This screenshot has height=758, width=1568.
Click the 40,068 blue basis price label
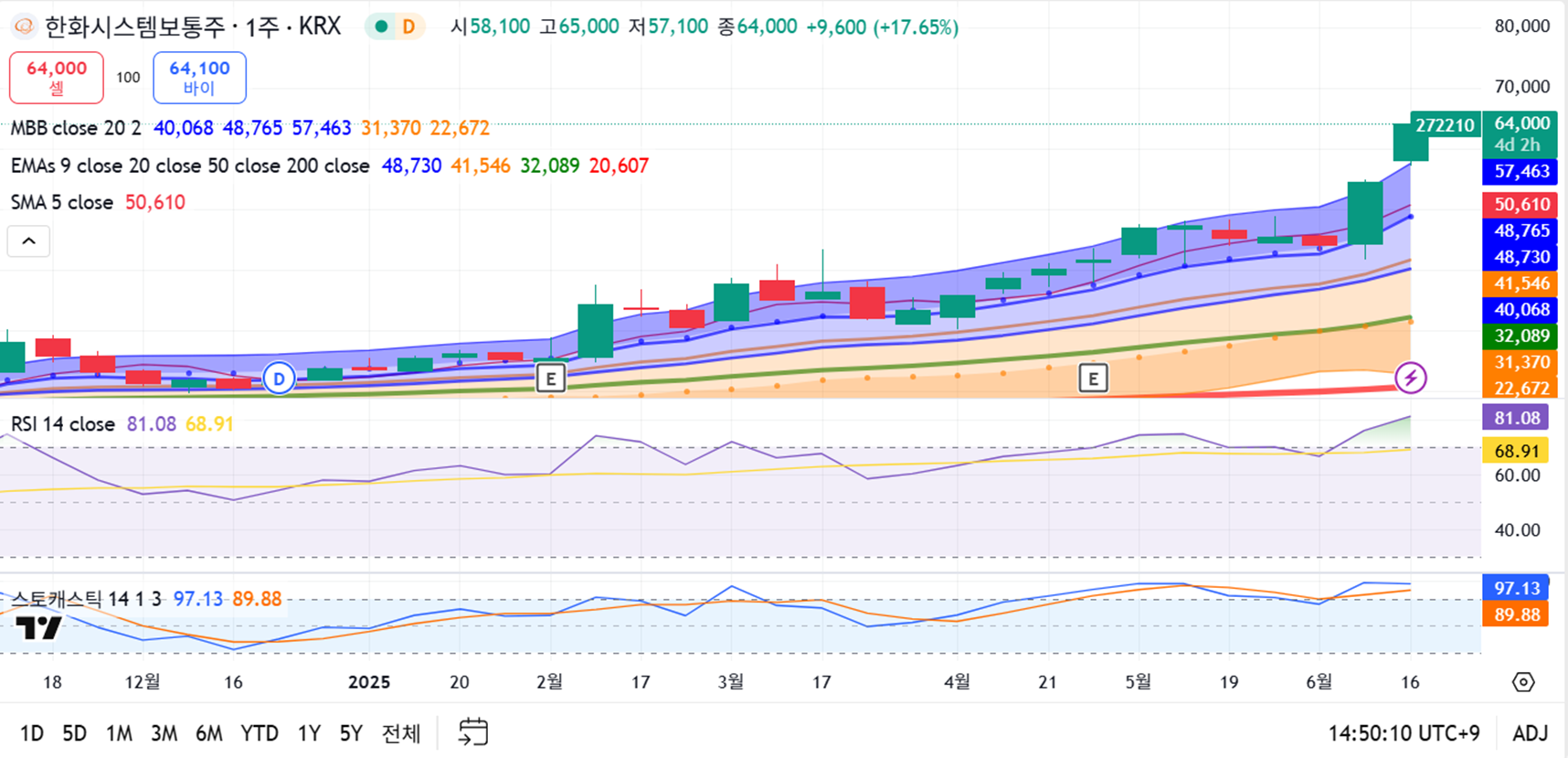pos(1520,310)
